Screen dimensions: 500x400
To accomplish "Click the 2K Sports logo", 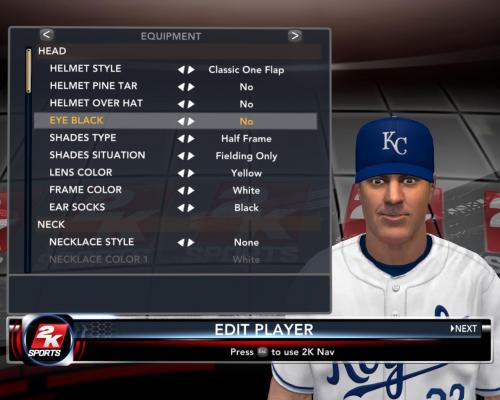I will (46, 340).
